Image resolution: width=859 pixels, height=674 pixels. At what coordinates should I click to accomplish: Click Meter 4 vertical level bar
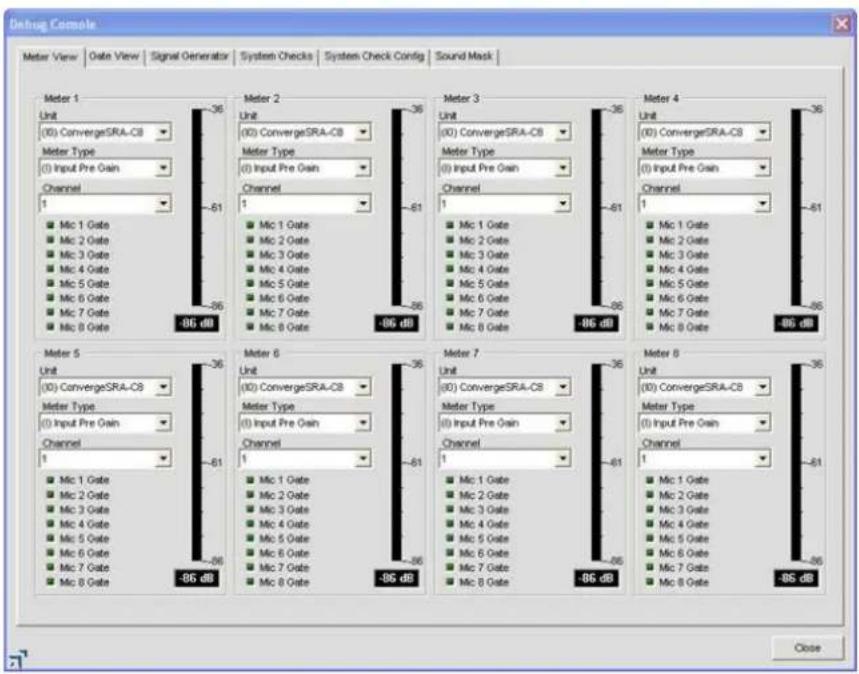pyautogui.click(x=796, y=207)
